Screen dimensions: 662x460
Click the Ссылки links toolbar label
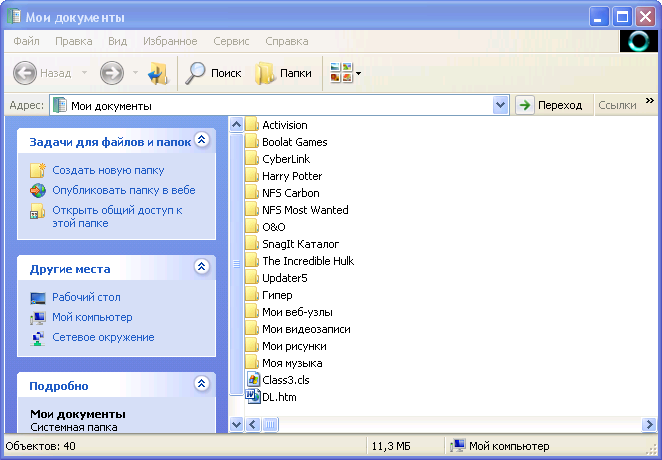point(617,106)
